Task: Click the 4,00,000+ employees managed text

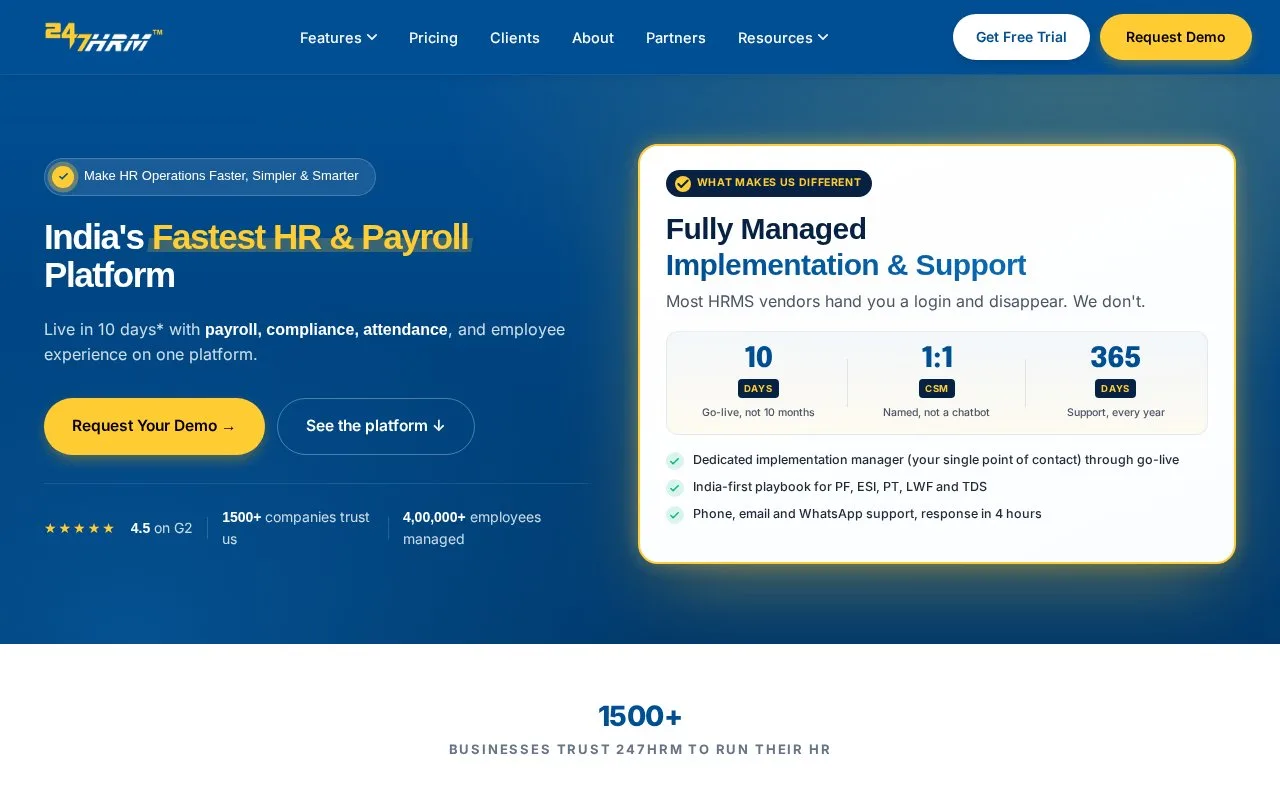Action: [x=473, y=528]
